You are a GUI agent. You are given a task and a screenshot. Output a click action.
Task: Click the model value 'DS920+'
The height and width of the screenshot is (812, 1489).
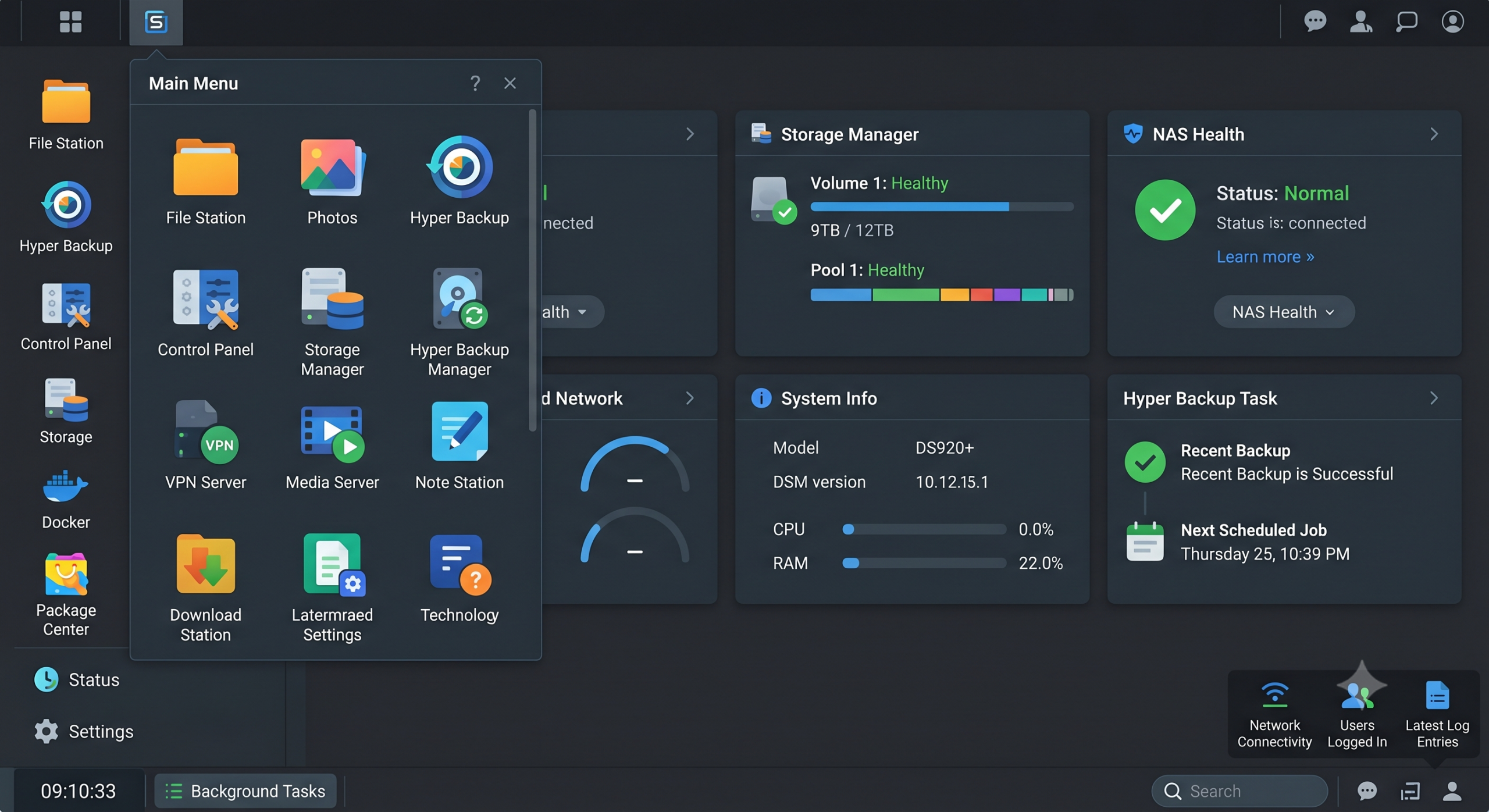[x=945, y=448]
